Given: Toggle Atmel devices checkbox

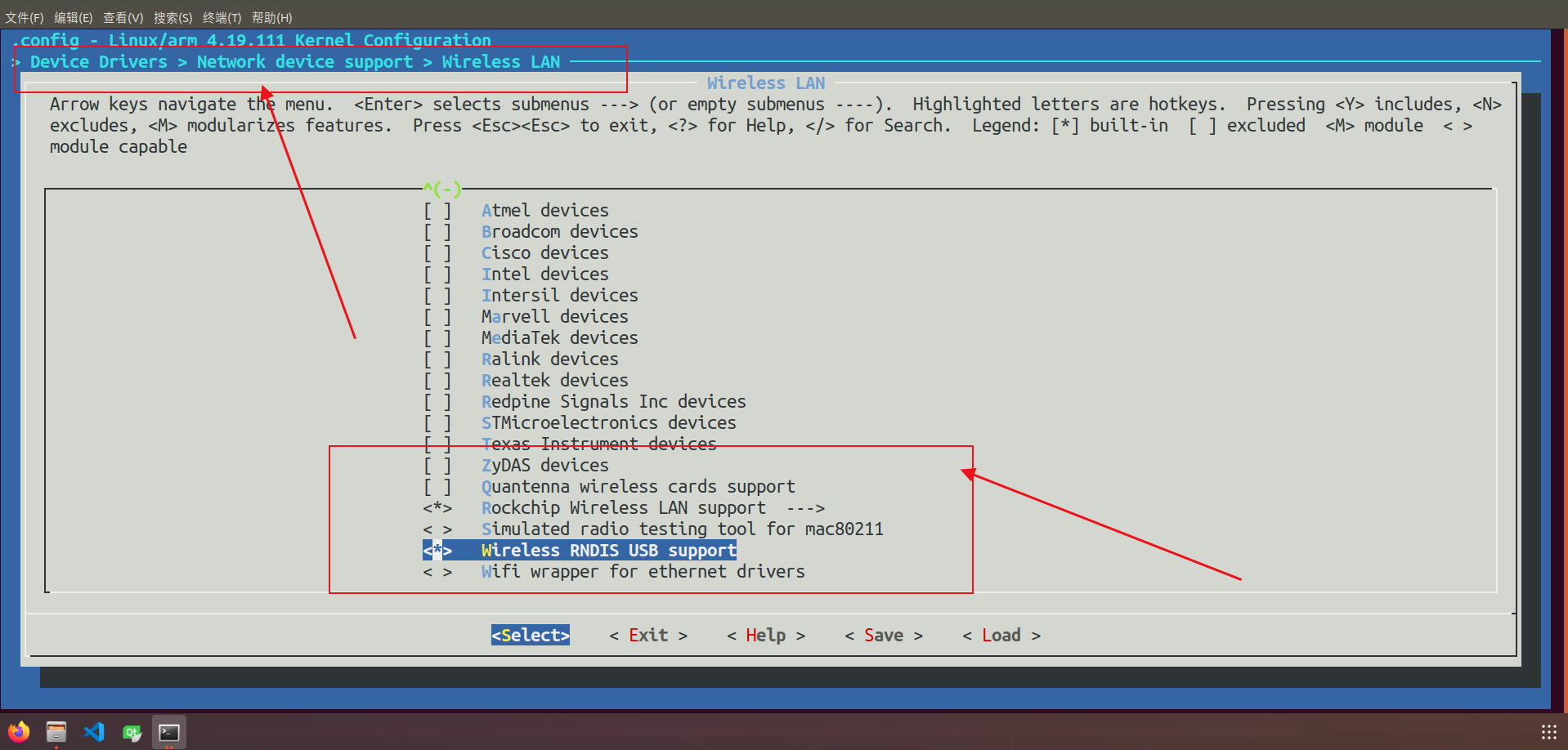Looking at the screenshot, I should pos(437,211).
